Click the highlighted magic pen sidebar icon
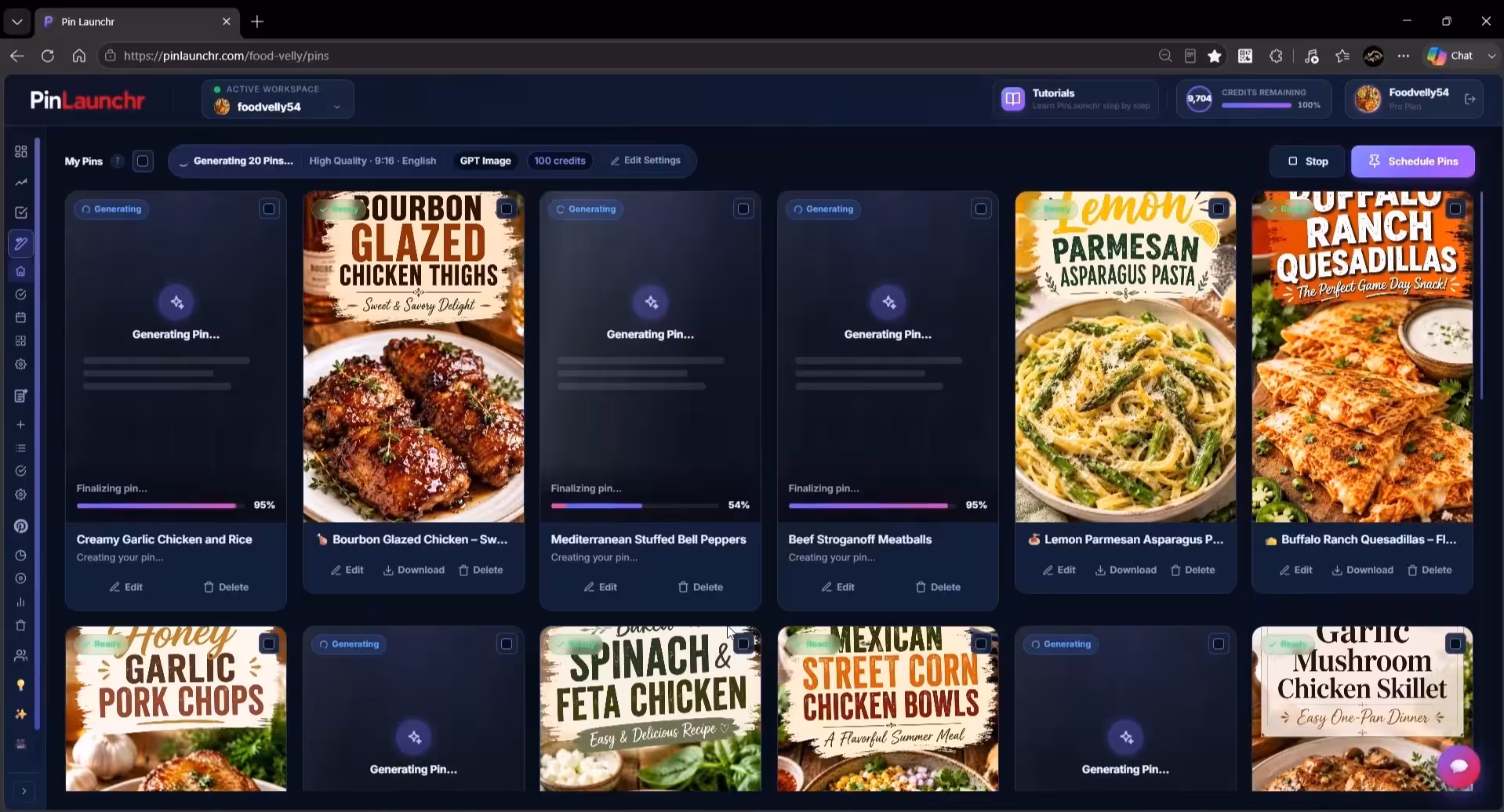Screen dimensions: 1504x812 coord(21,244)
